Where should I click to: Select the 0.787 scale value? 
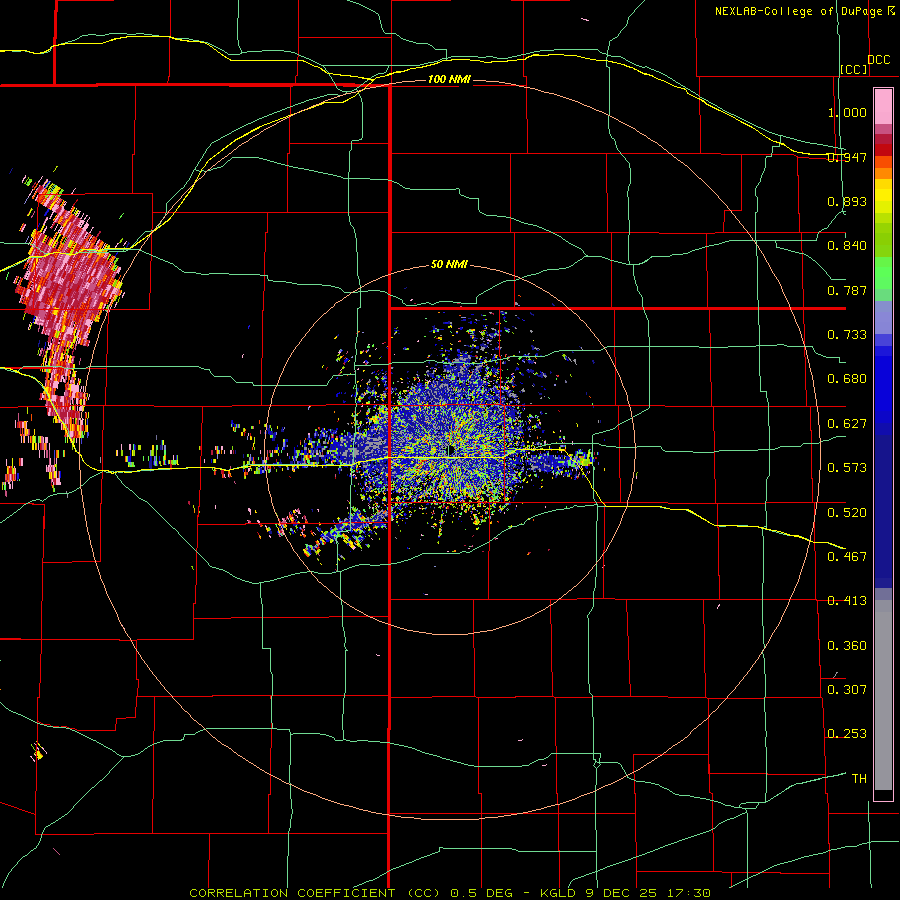pyautogui.click(x=847, y=290)
